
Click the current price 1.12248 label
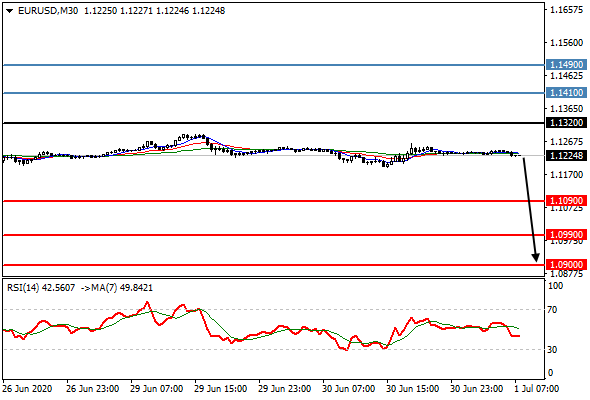(x=566, y=155)
